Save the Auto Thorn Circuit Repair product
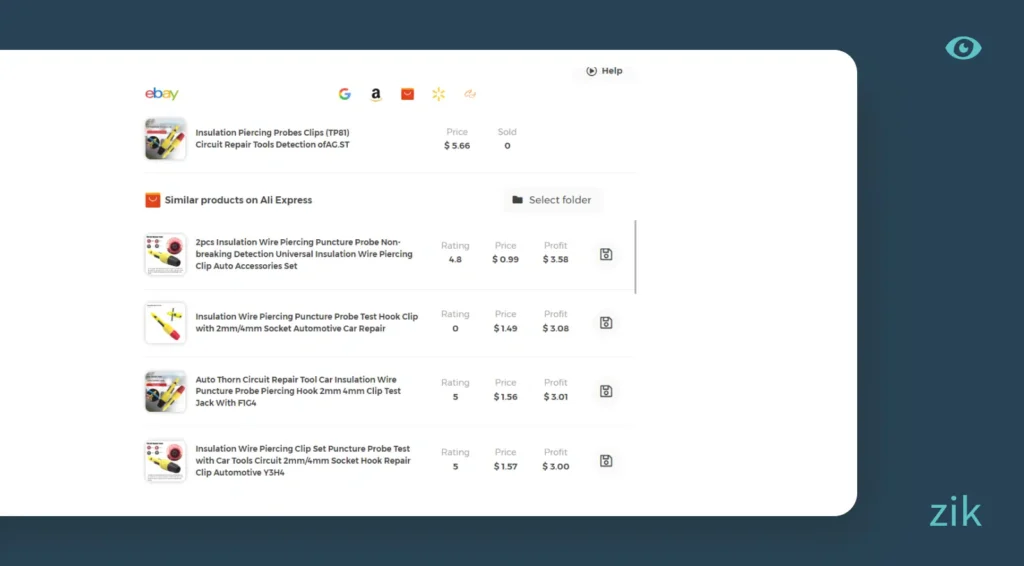The image size is (1024, 566). [x=606, y=391]
